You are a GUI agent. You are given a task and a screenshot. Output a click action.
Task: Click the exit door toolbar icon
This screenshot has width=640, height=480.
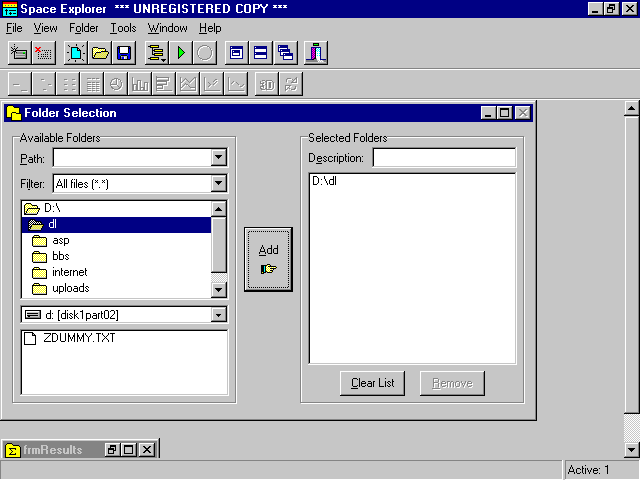point(316,52)
